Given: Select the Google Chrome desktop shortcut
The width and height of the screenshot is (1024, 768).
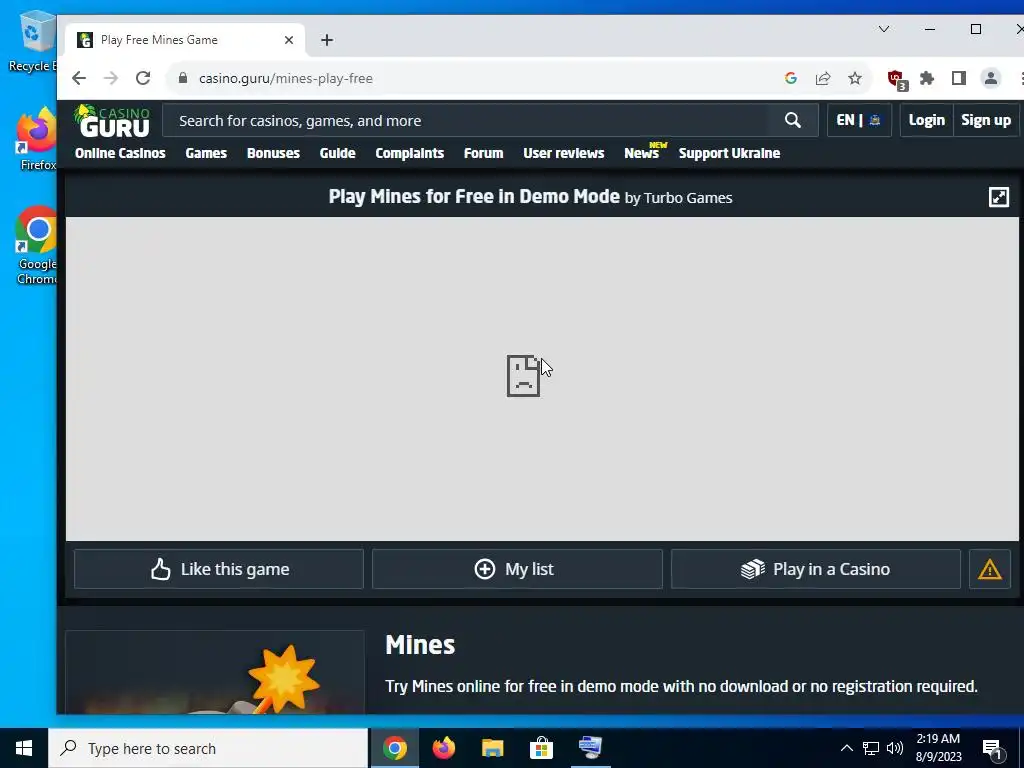Looking at the screenshot, I should click(37, 246).
